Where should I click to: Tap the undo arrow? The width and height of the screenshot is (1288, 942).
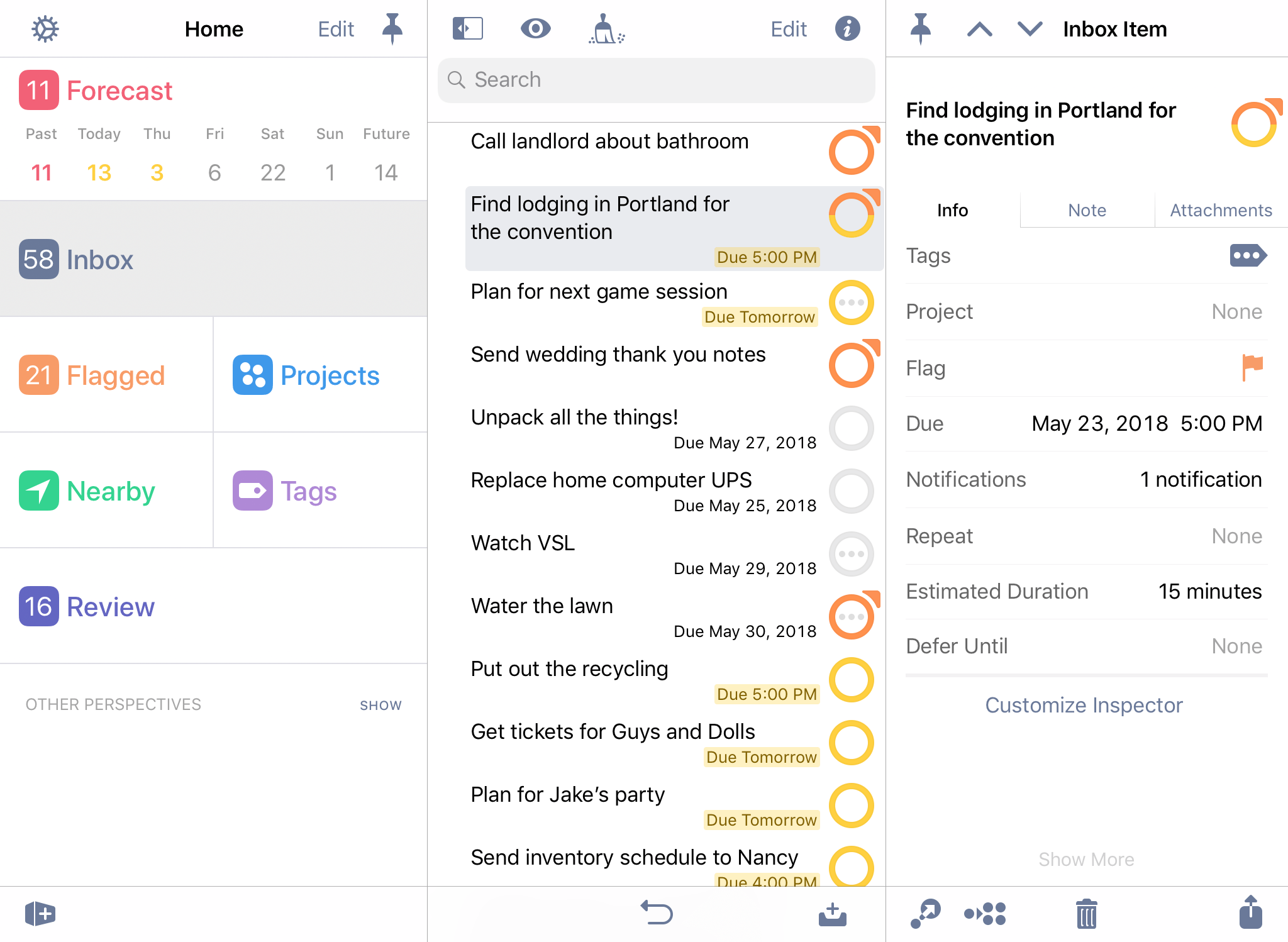[657, 913]
